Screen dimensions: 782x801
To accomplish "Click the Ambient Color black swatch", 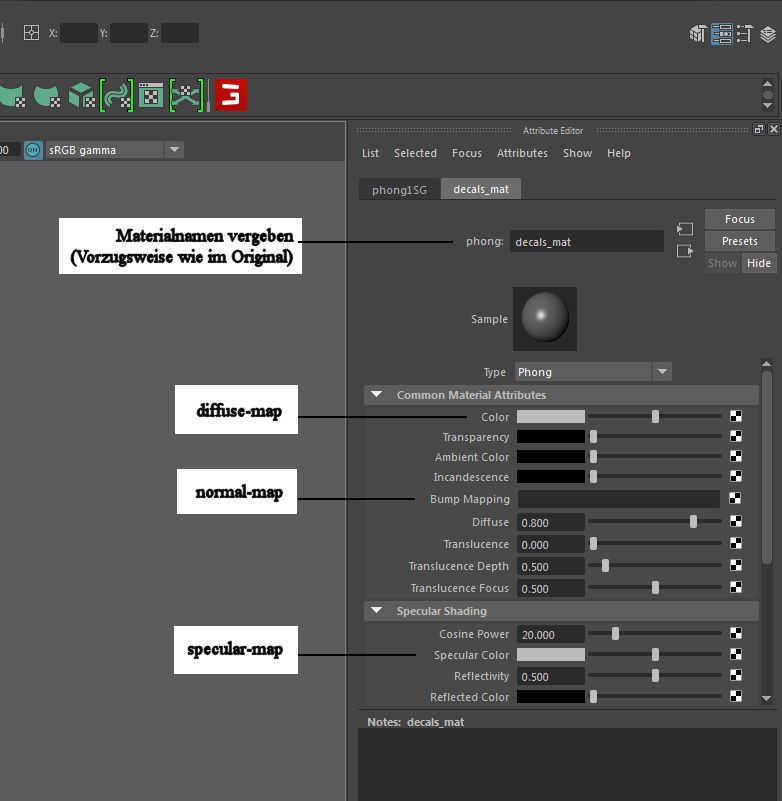I will click(x=550, y=457).
